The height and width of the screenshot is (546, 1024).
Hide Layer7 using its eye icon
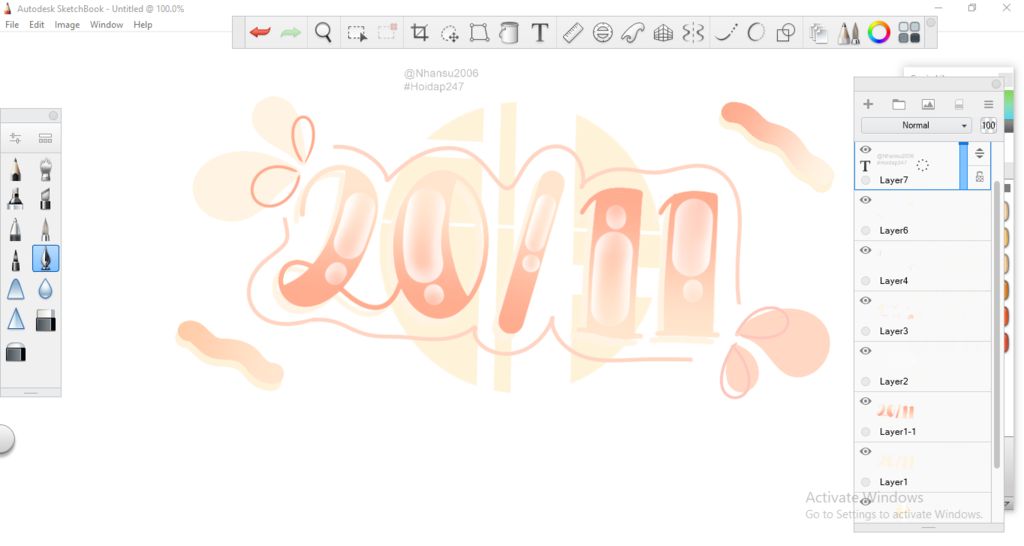(x=865, y=150)
